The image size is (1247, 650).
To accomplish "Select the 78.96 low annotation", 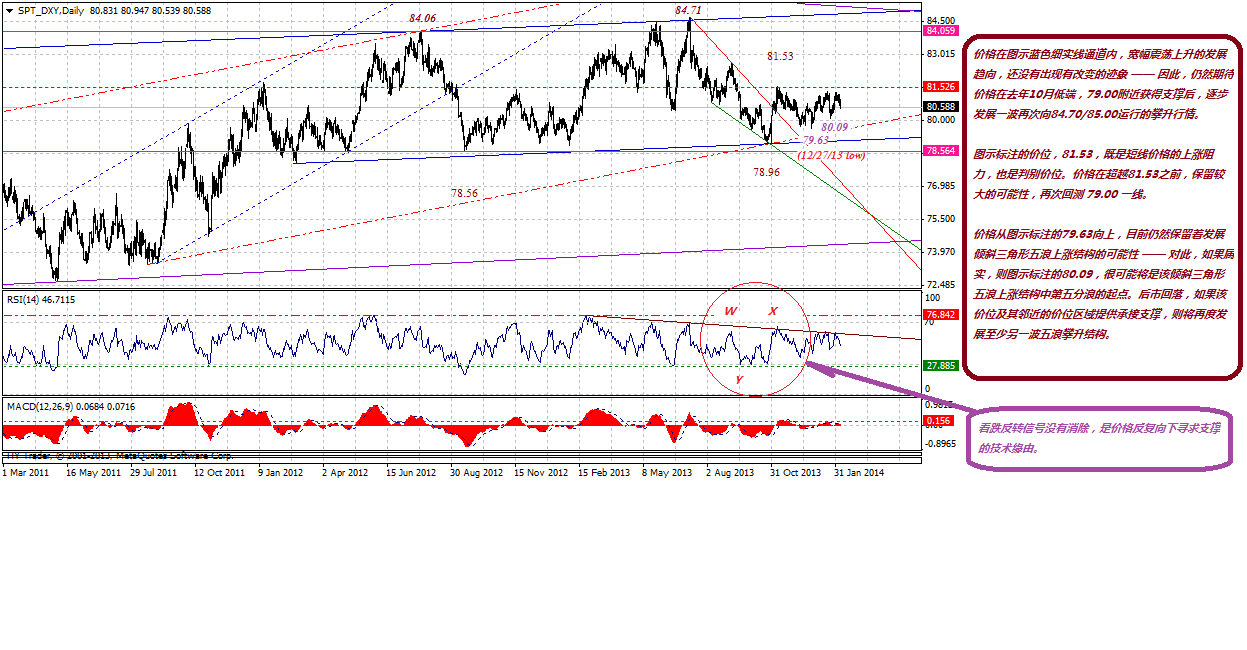I will [x=766, y=172].
